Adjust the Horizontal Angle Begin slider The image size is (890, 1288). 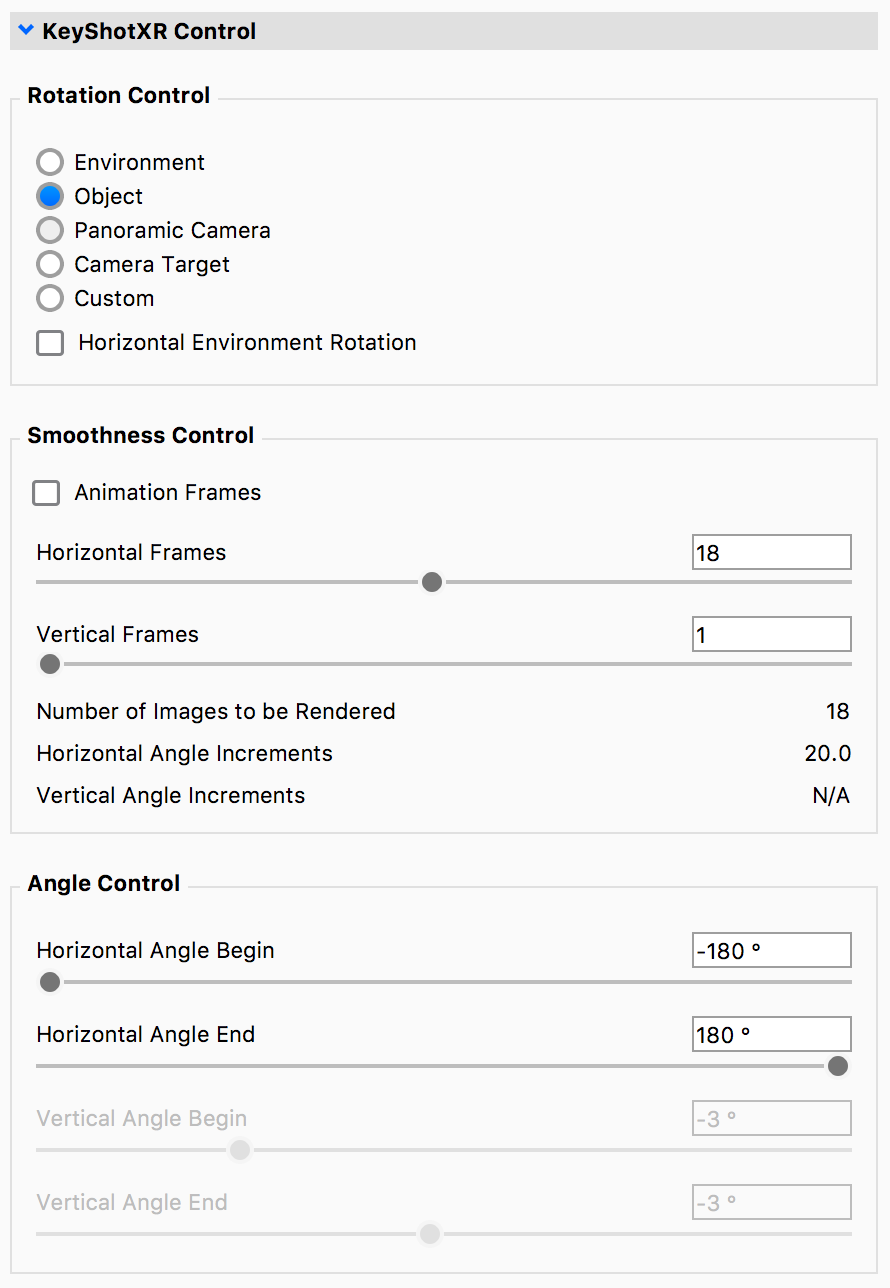point(49,982)
